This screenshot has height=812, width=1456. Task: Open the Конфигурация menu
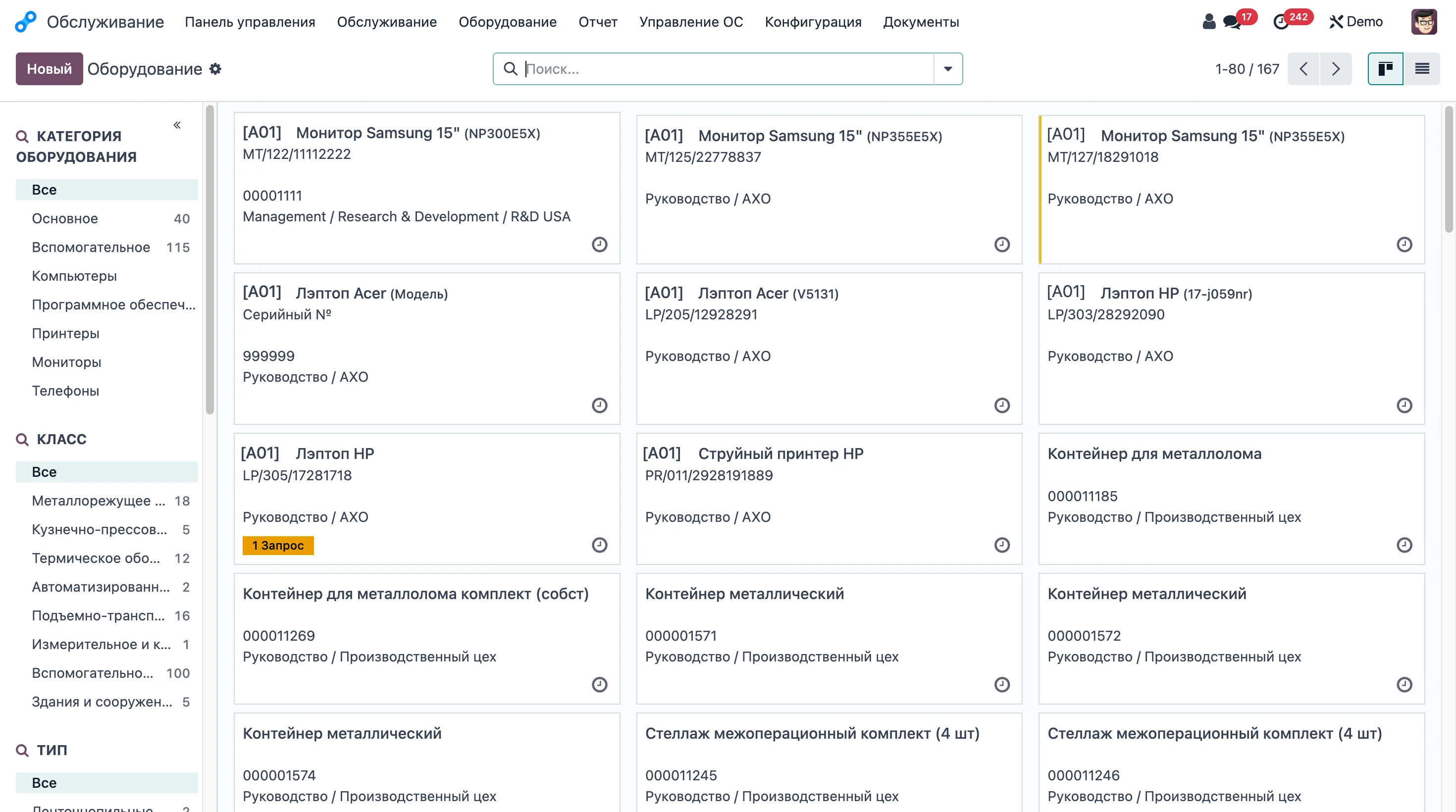tap(813, 21)
